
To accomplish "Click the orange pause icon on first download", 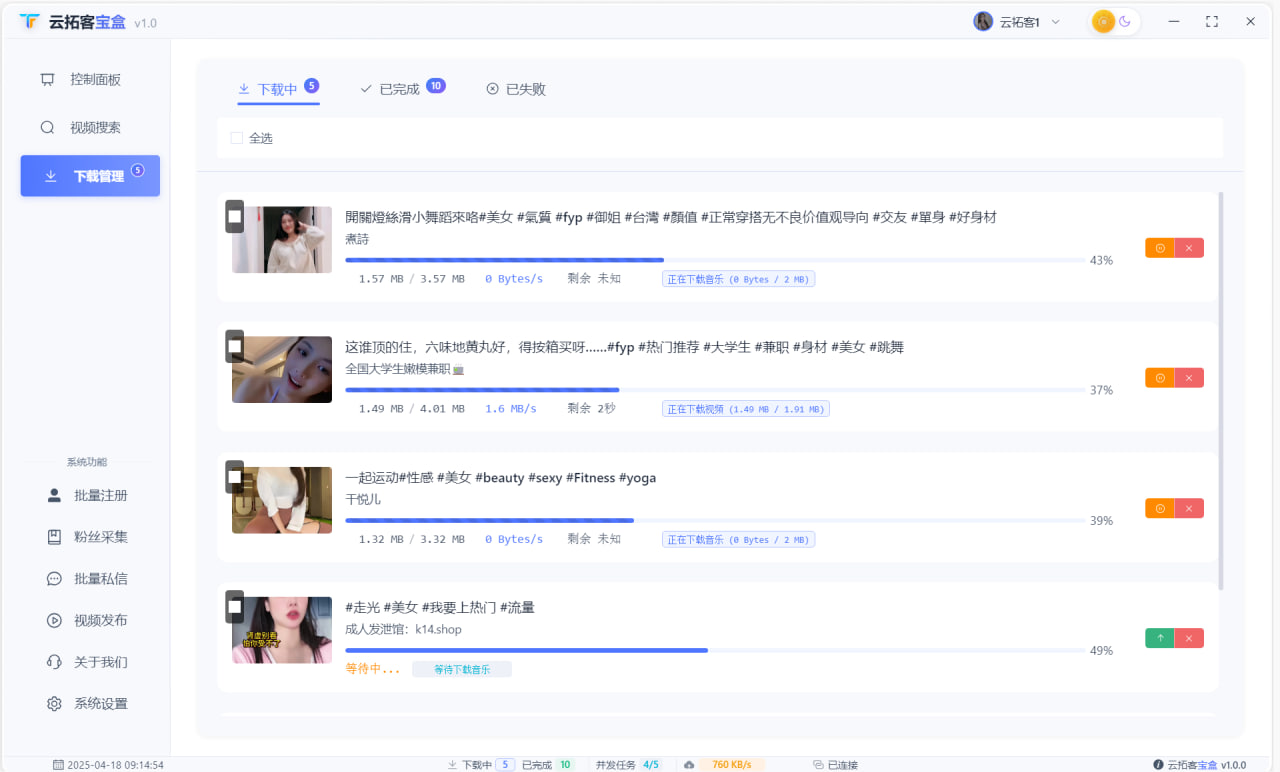I will [1159, 248].
